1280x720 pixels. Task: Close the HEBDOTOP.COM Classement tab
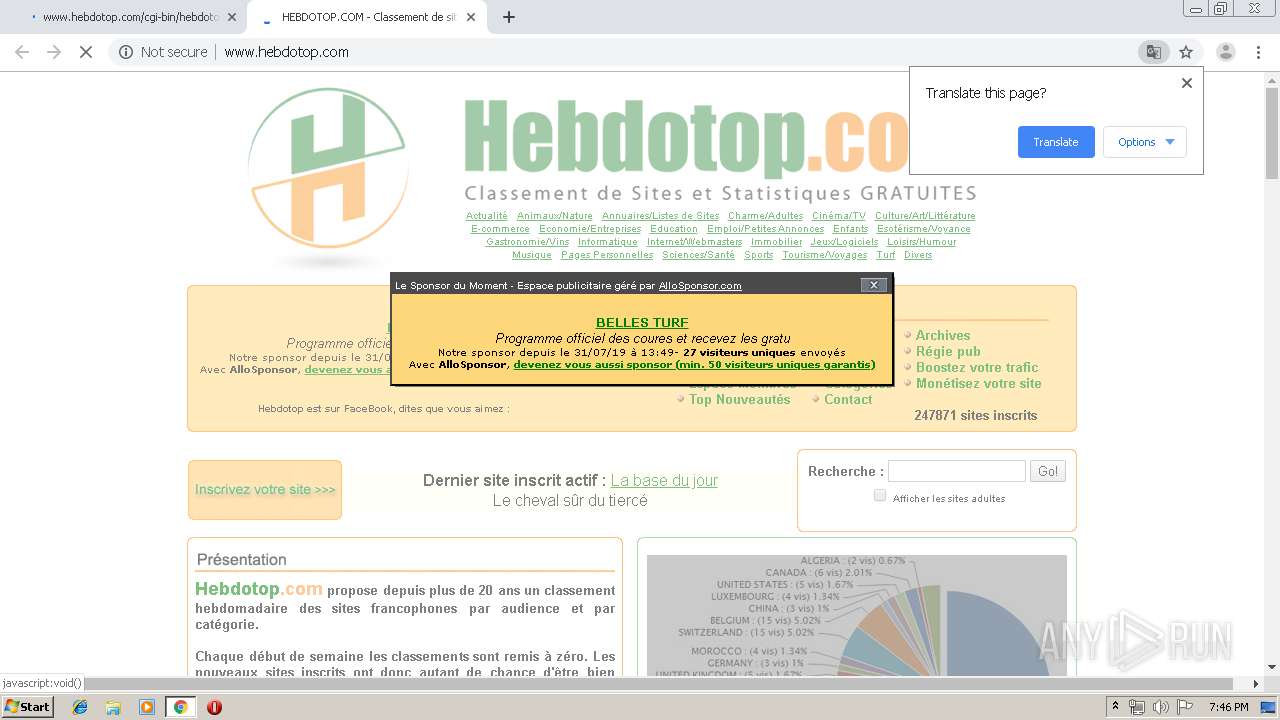tap(472, 17)
